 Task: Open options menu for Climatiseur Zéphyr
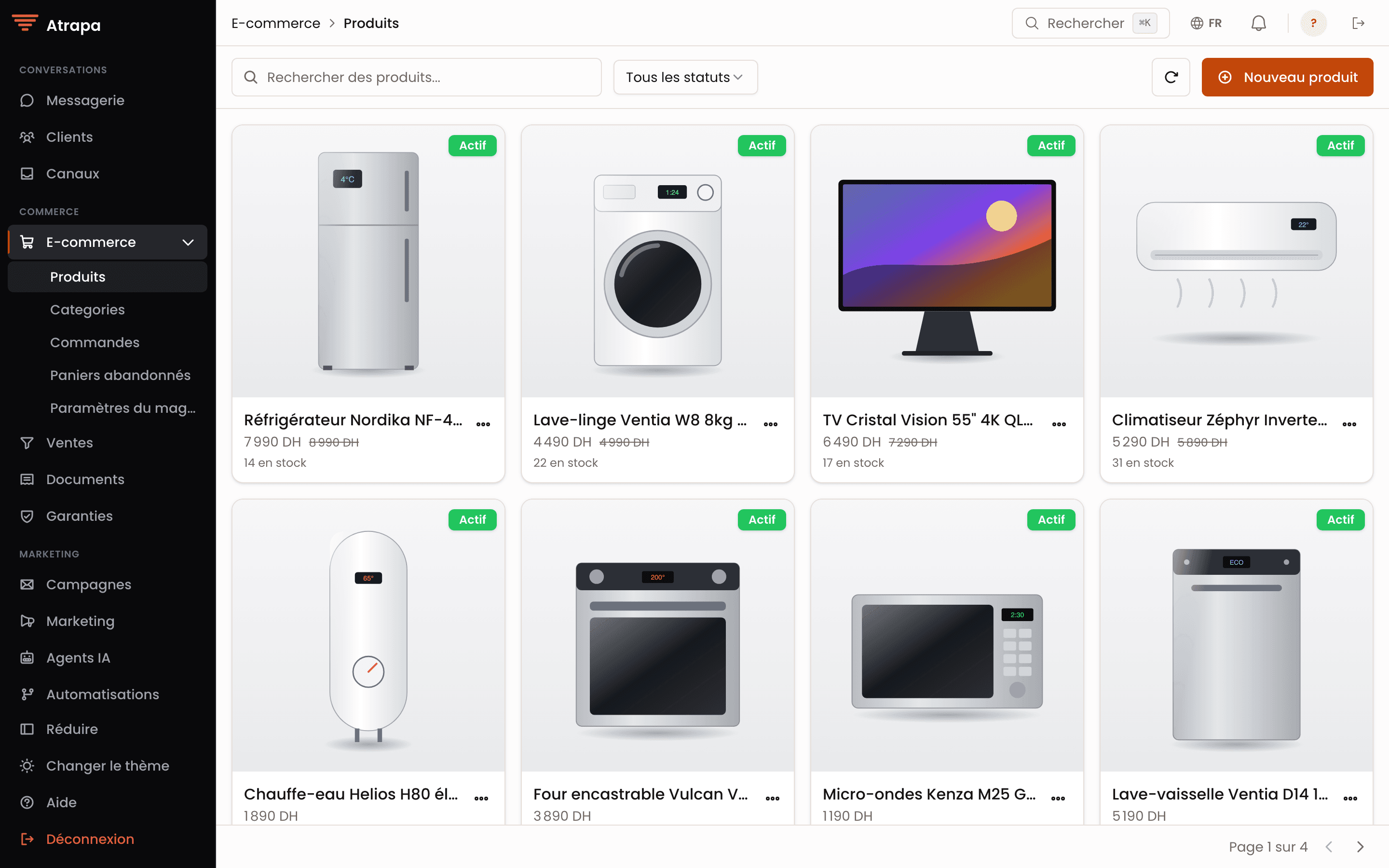1349,424
